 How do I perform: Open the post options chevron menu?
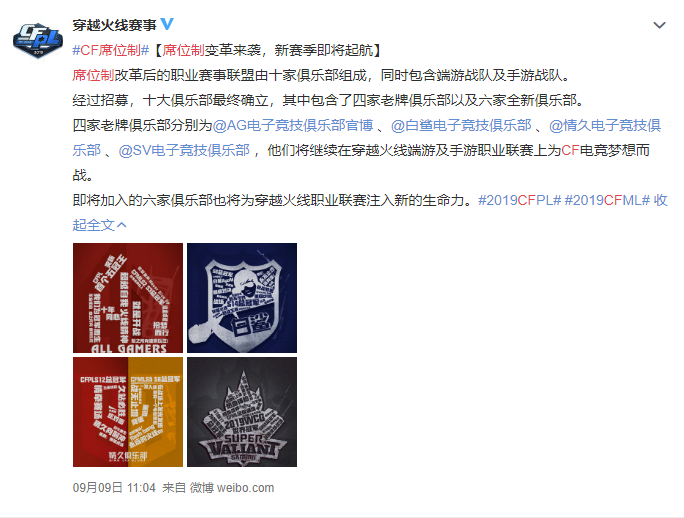click(x=659, y=25)
